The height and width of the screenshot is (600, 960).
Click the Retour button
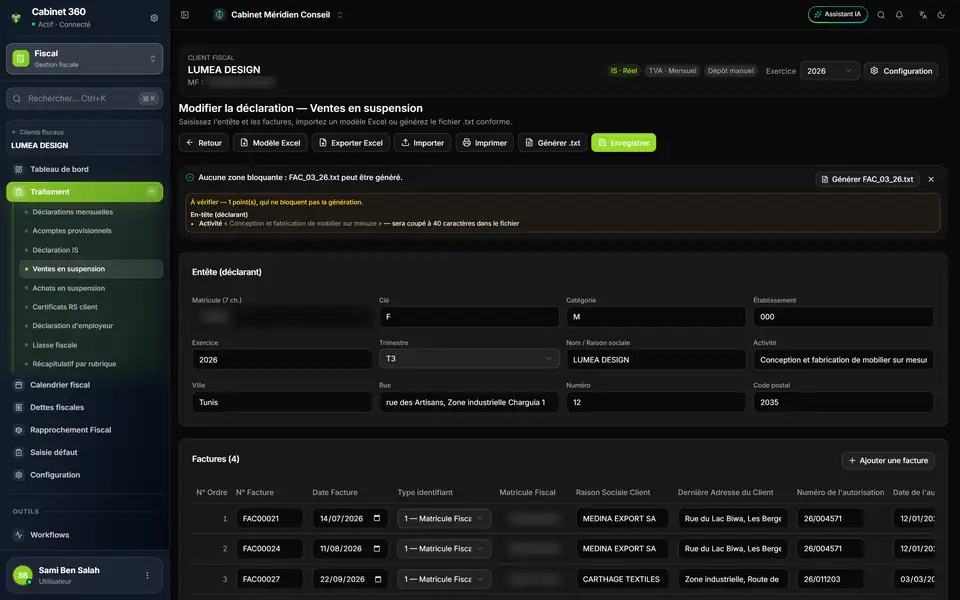pos(204,143)
